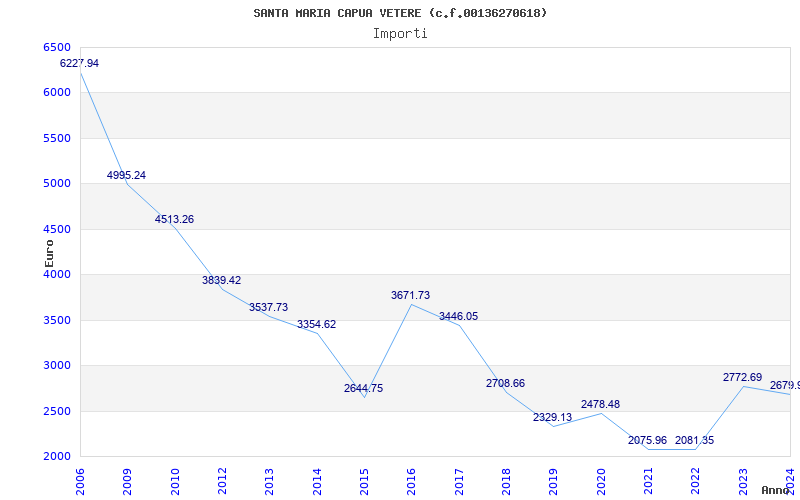Click the 4500 y-axis tick label
The width and height of the screenshot is (800, 500).
(57, 229)
